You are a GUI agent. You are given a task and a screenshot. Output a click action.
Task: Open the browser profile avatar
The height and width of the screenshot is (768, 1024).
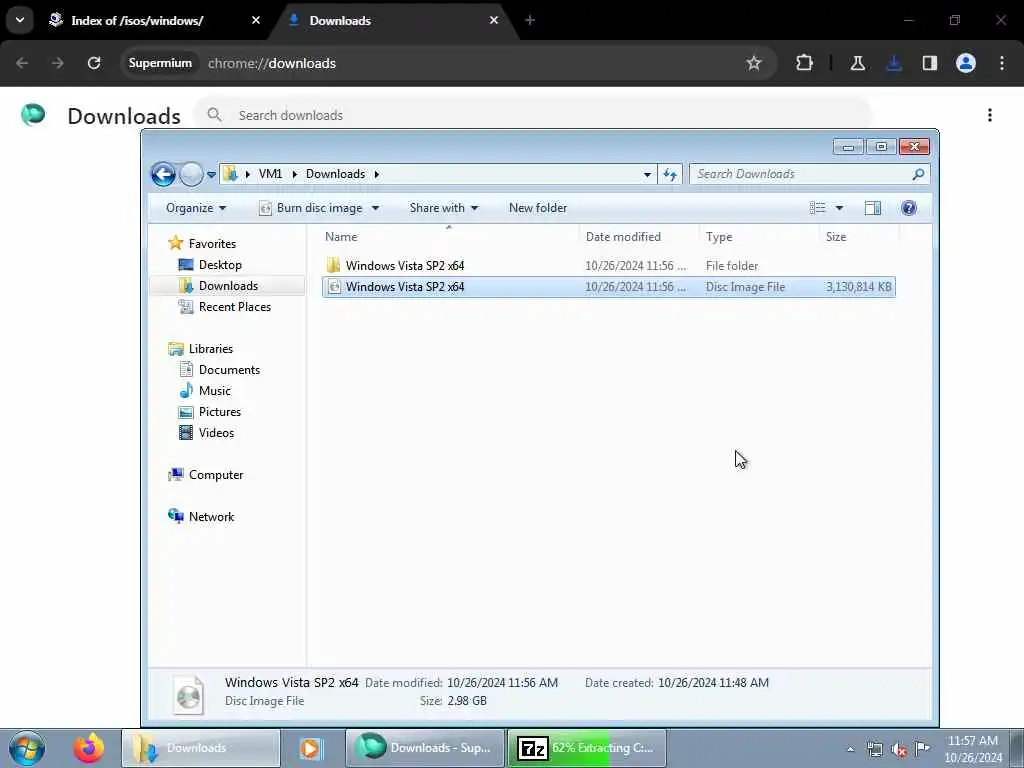(966, 63)
